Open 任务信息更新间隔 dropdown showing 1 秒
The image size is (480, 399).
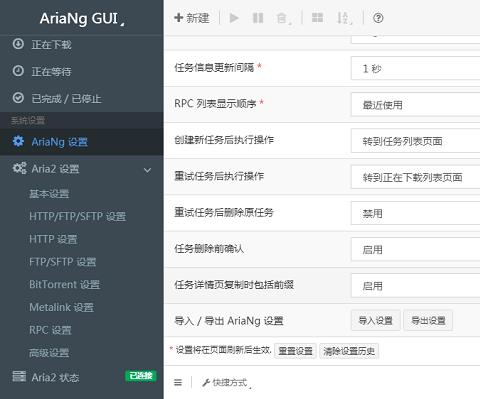[415, 68]
